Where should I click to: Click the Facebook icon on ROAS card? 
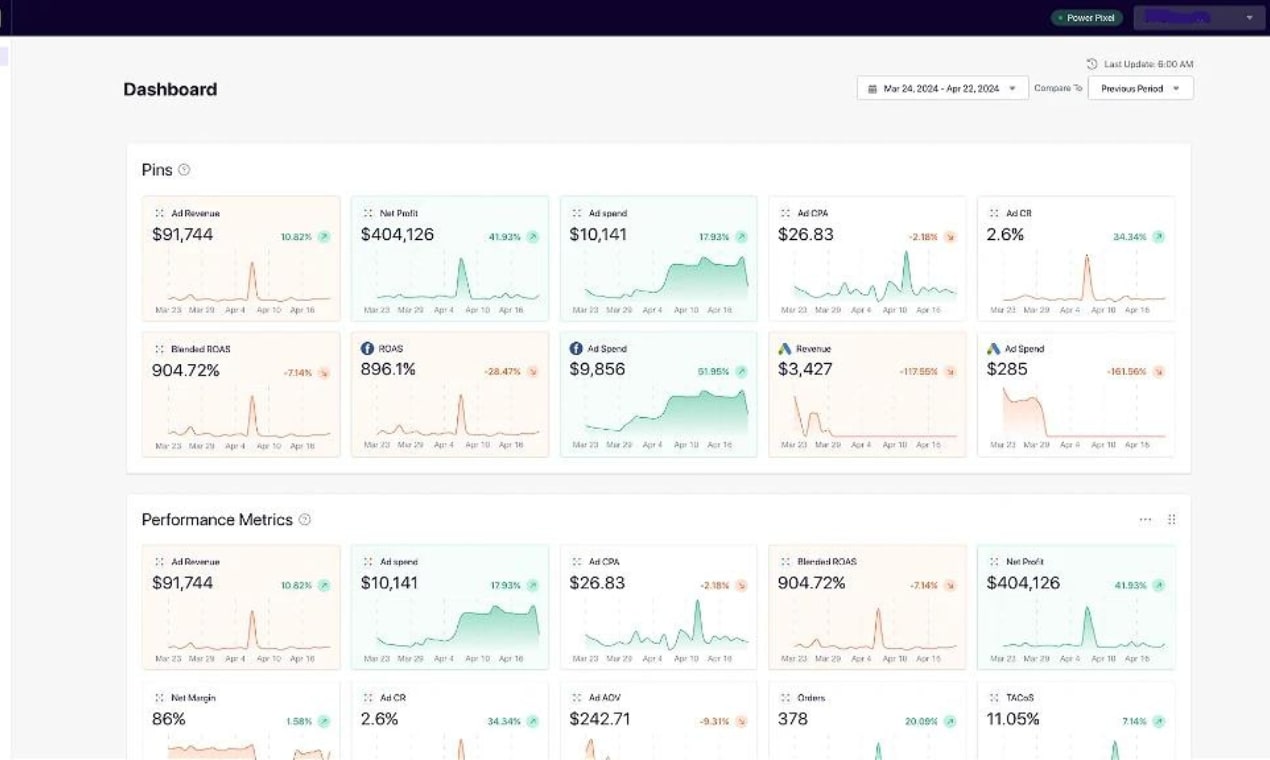(367, 349)
